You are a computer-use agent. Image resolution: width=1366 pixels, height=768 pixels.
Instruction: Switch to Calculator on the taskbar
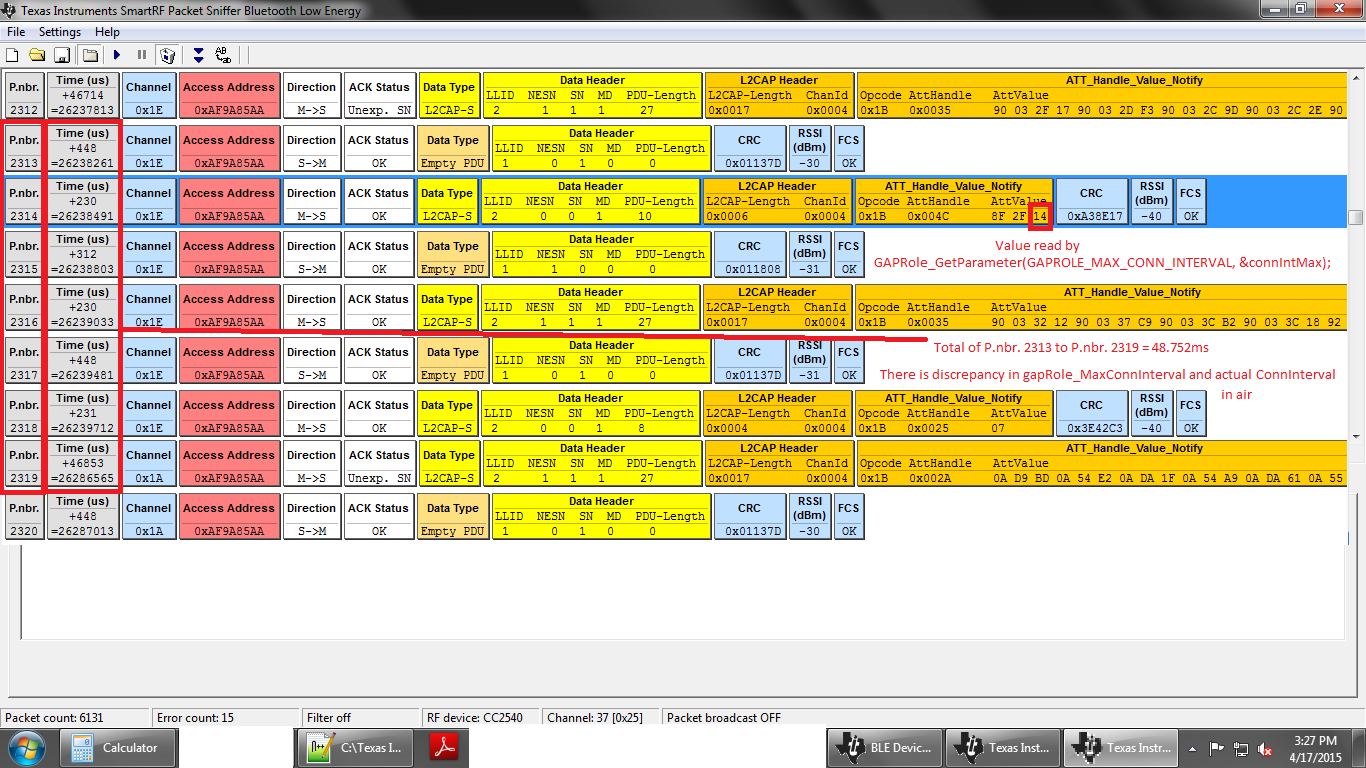click(x=118, y=748)
